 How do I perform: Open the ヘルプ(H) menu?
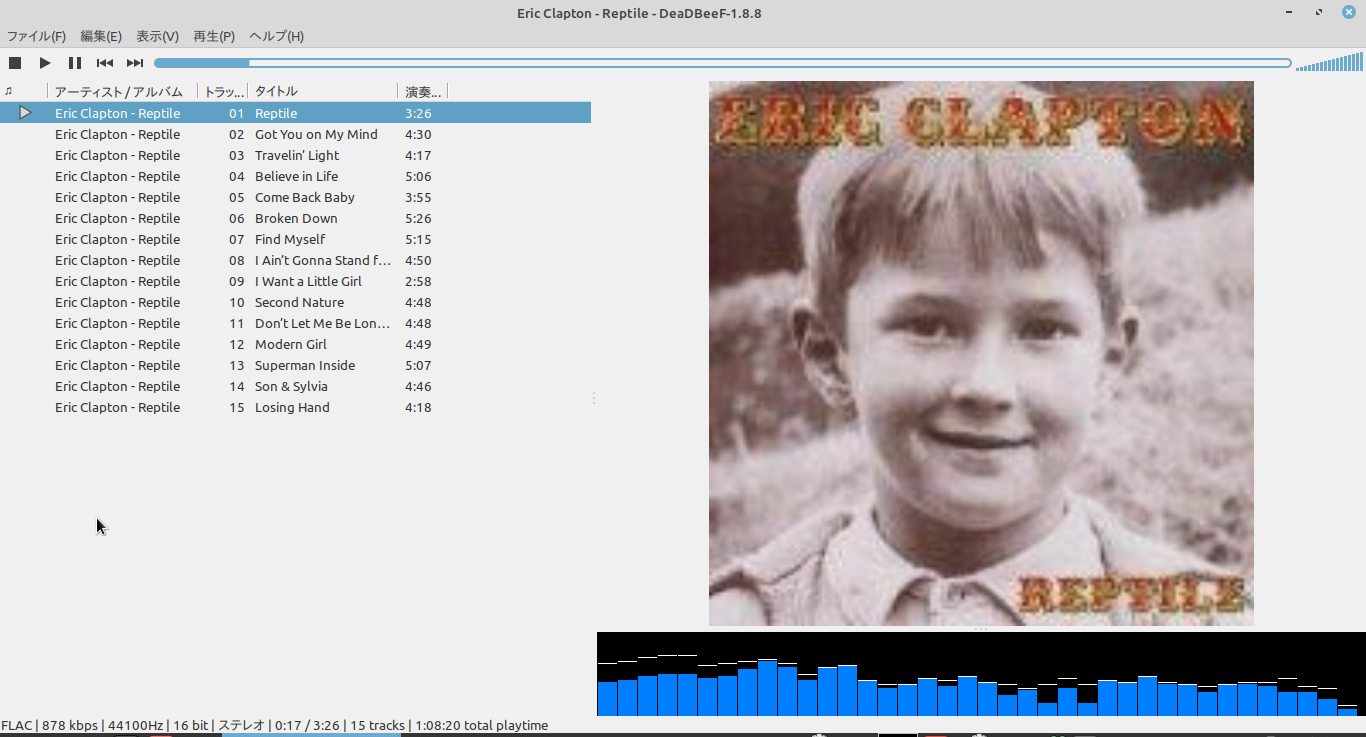click(276, 36)
